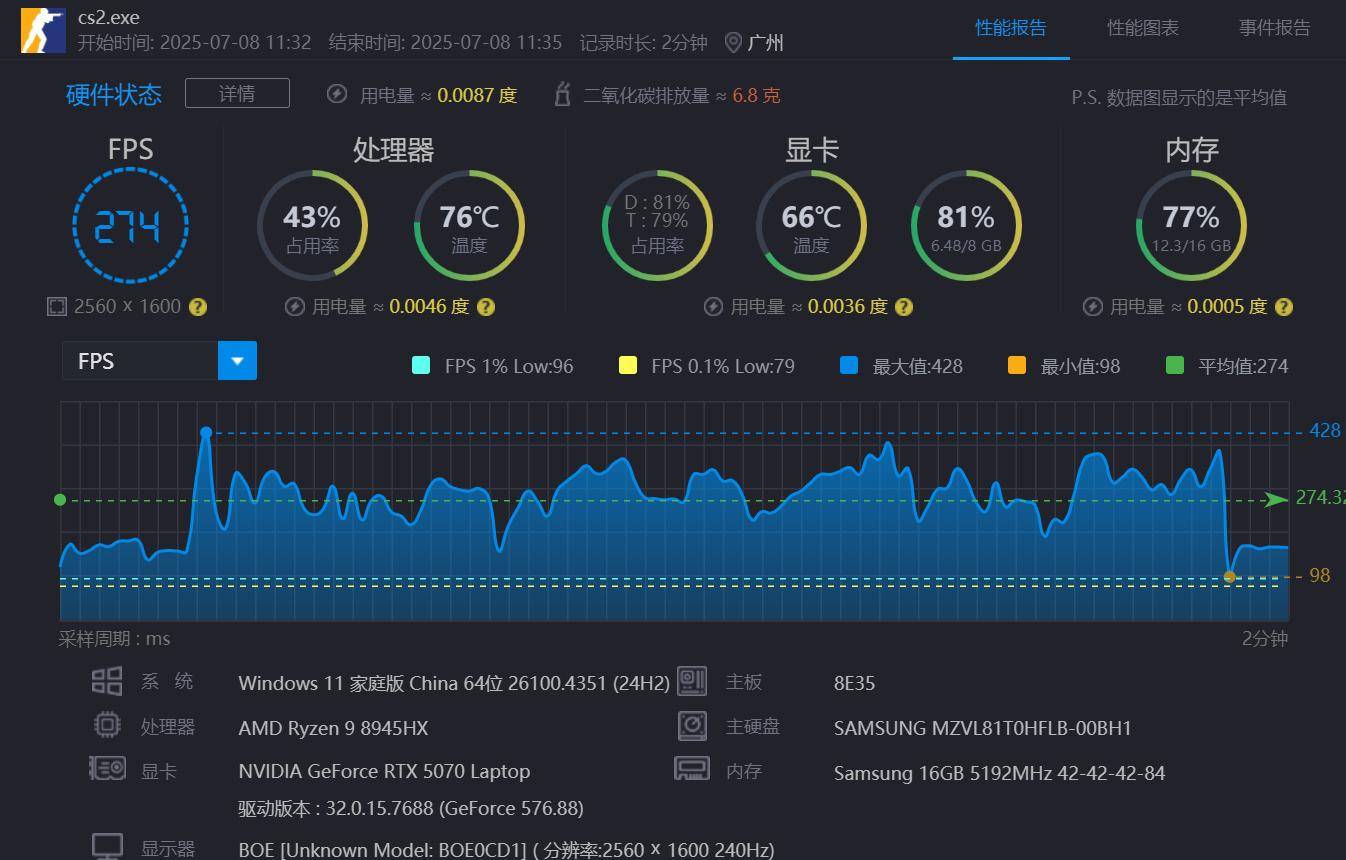The height and width of the screenshot is (860, 1346).
Task: Click the carbon dioxide emission icon
Action: (563, 95)
